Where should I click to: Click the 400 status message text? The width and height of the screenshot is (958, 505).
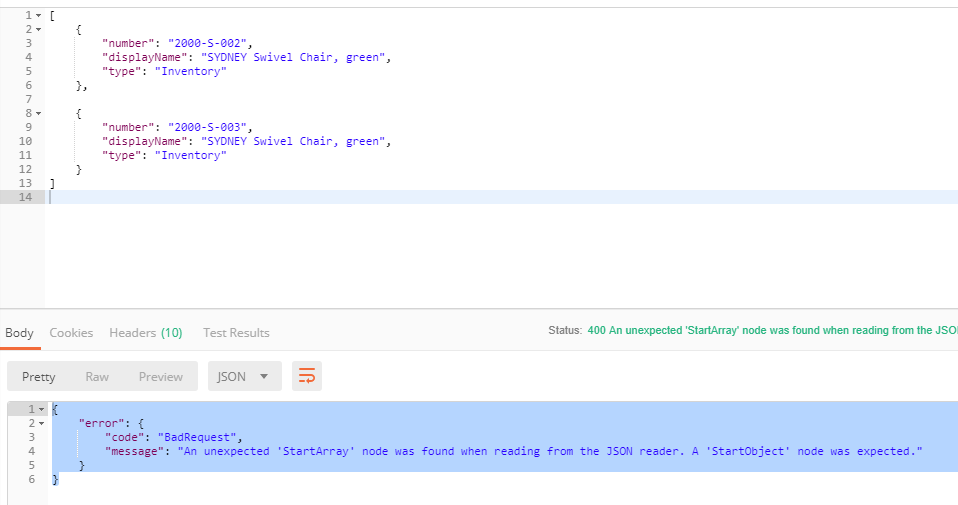[772, 330]
